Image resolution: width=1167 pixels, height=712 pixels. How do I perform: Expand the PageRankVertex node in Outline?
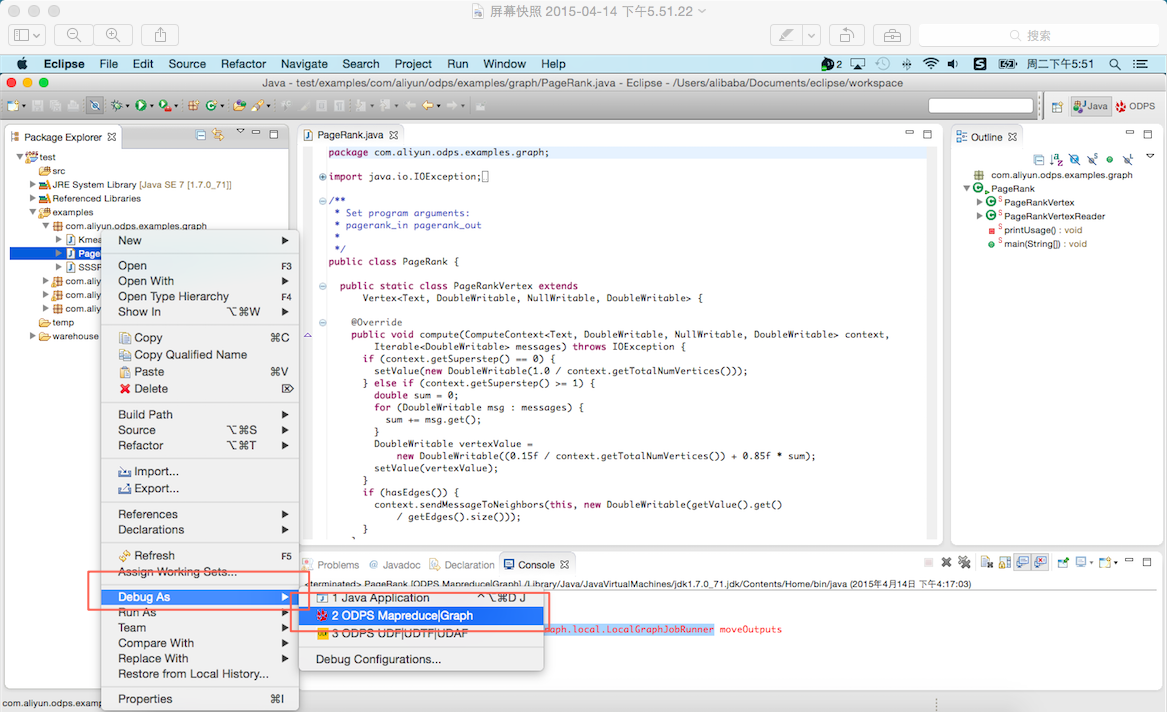[980, 202]
